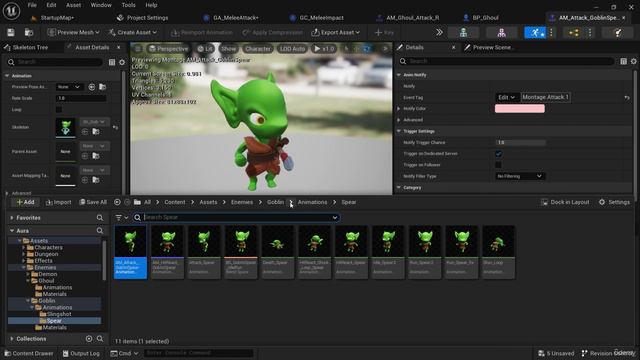Adjust Rate Scale value field
Image resolution: width=640 pixels, height=360 pixels.
click(x=81, y=98)
